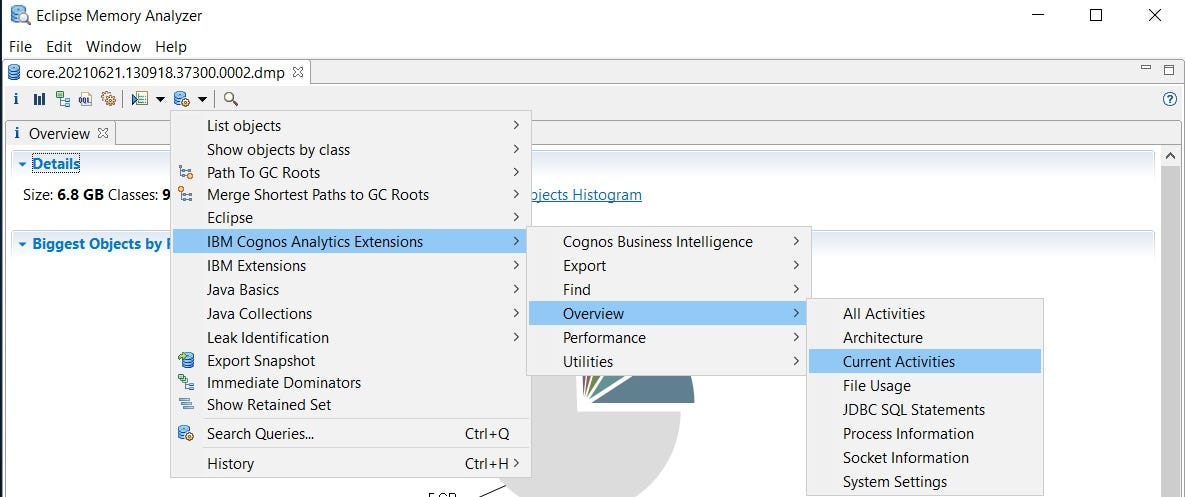The height and width of the screenshot is (497, 1185).
Task: Expand the IBM Extensions submenu
Action: click(x=351, y=266)
